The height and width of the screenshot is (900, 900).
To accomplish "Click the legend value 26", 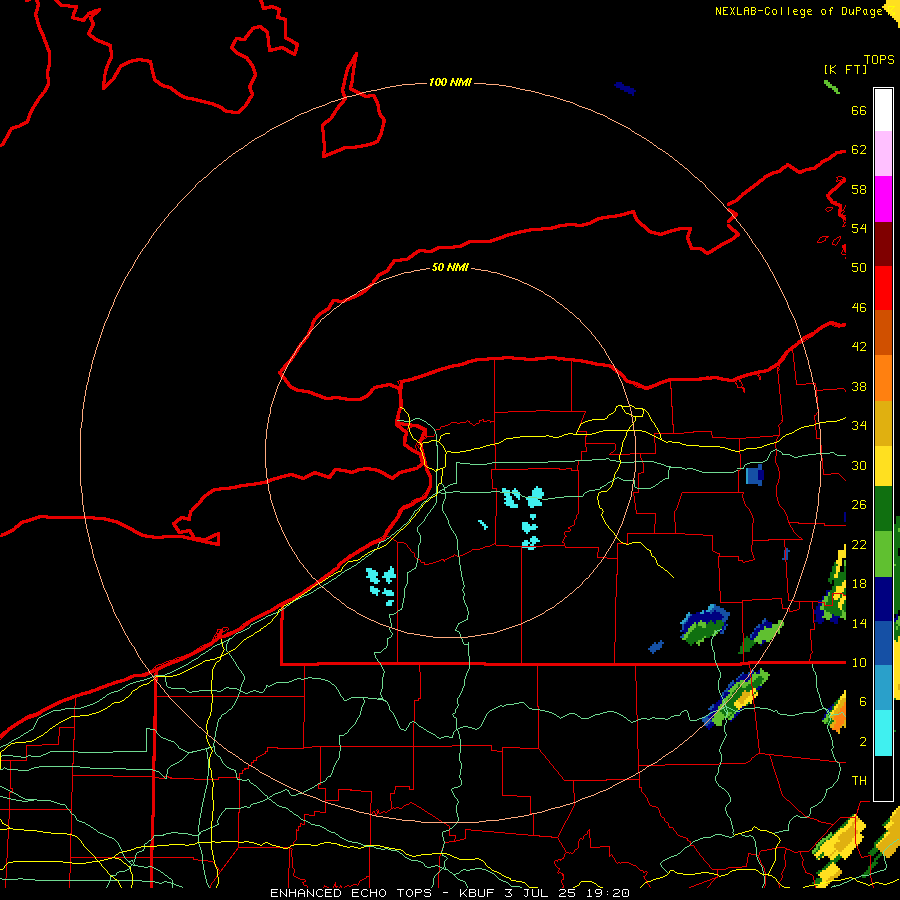I will (859, 505).
